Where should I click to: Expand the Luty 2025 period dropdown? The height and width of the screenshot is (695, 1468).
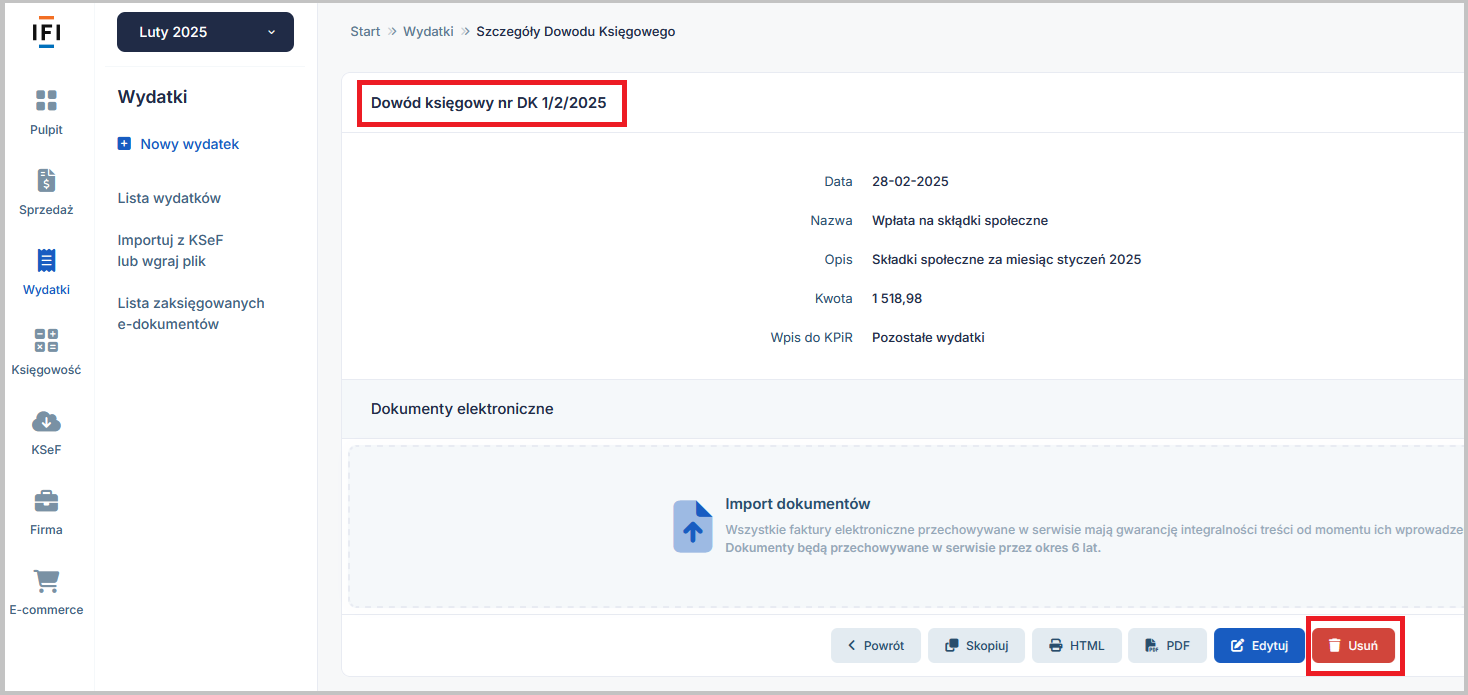click(205, 32)
